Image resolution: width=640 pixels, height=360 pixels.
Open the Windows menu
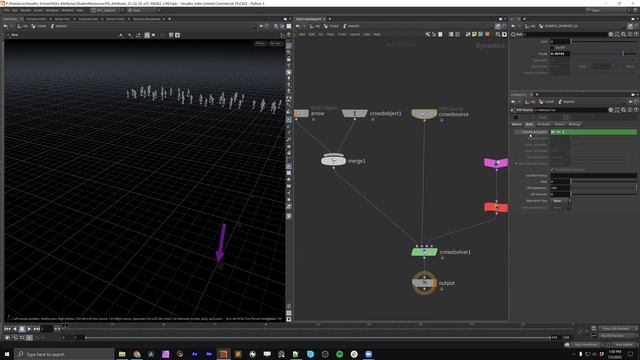52,10
